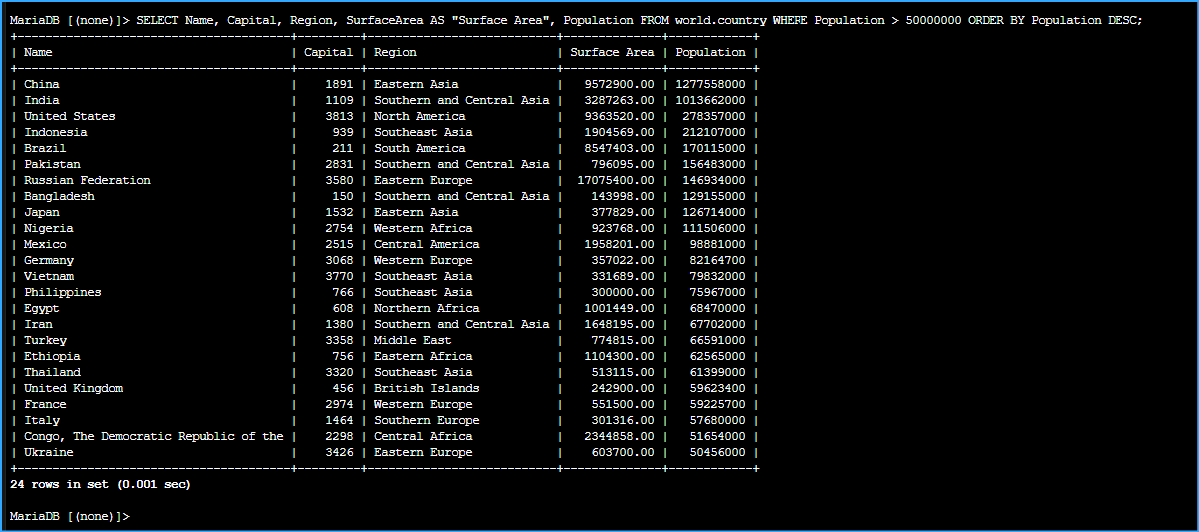1199x532 pixels.
Task: Click world.country in the SQL statement
Action: (x=721, y=21)
